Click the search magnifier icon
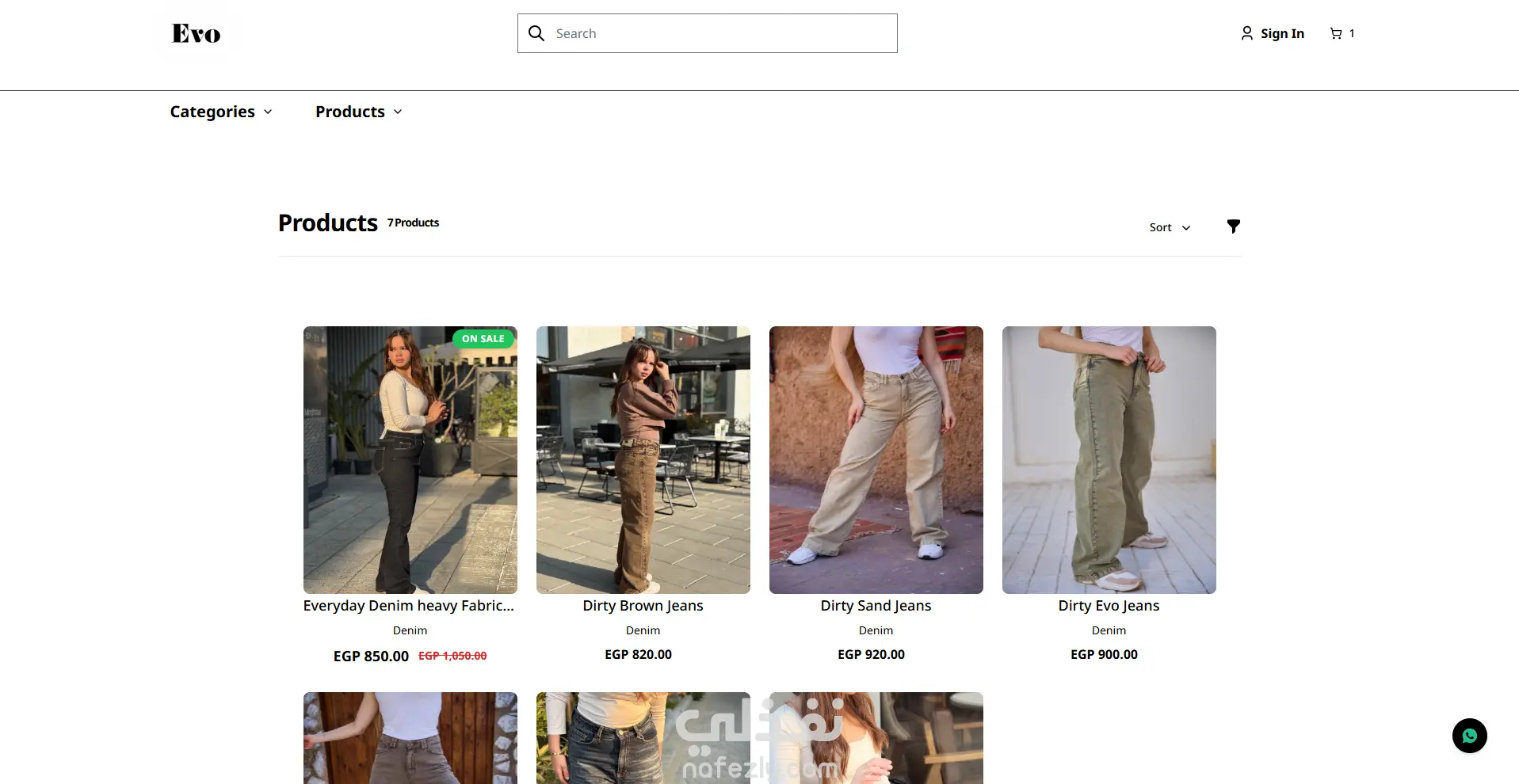 [x=536, y=33]
